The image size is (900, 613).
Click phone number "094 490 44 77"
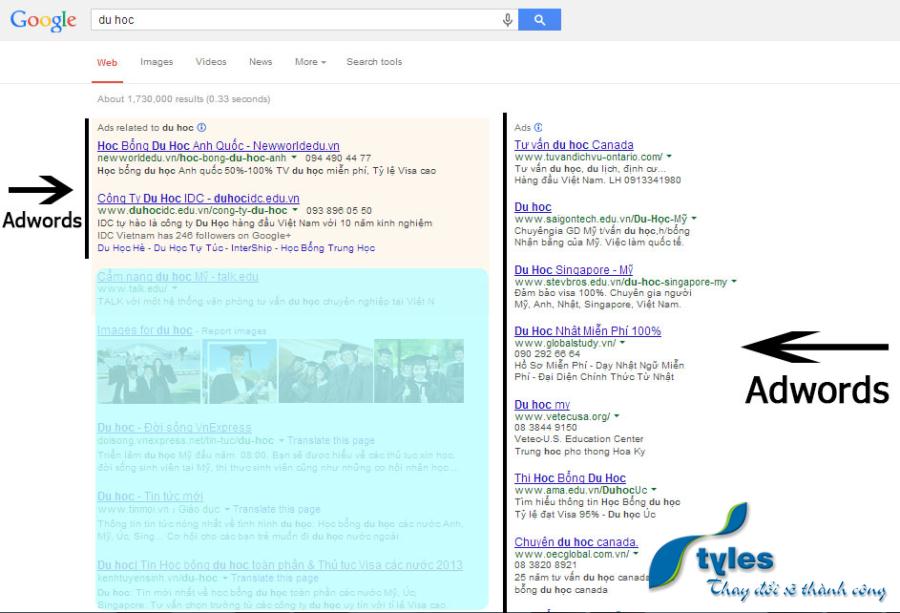338,157
